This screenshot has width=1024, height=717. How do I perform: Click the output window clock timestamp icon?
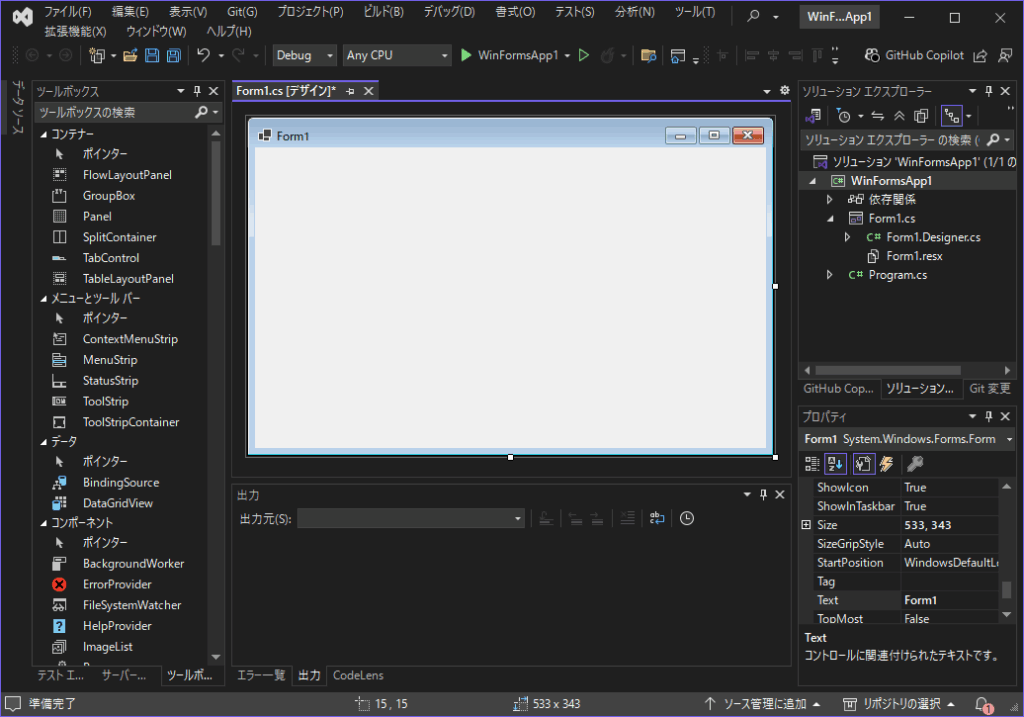coord(687,518)
